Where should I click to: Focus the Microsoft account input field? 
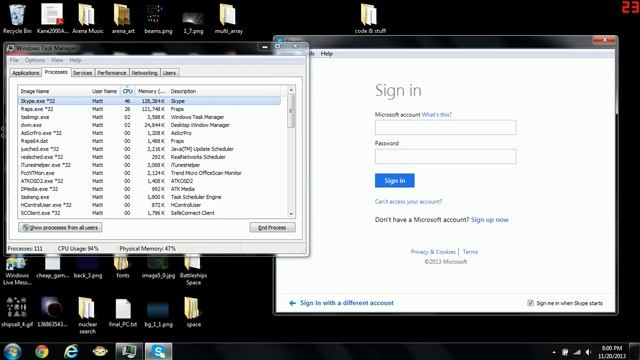445,127
